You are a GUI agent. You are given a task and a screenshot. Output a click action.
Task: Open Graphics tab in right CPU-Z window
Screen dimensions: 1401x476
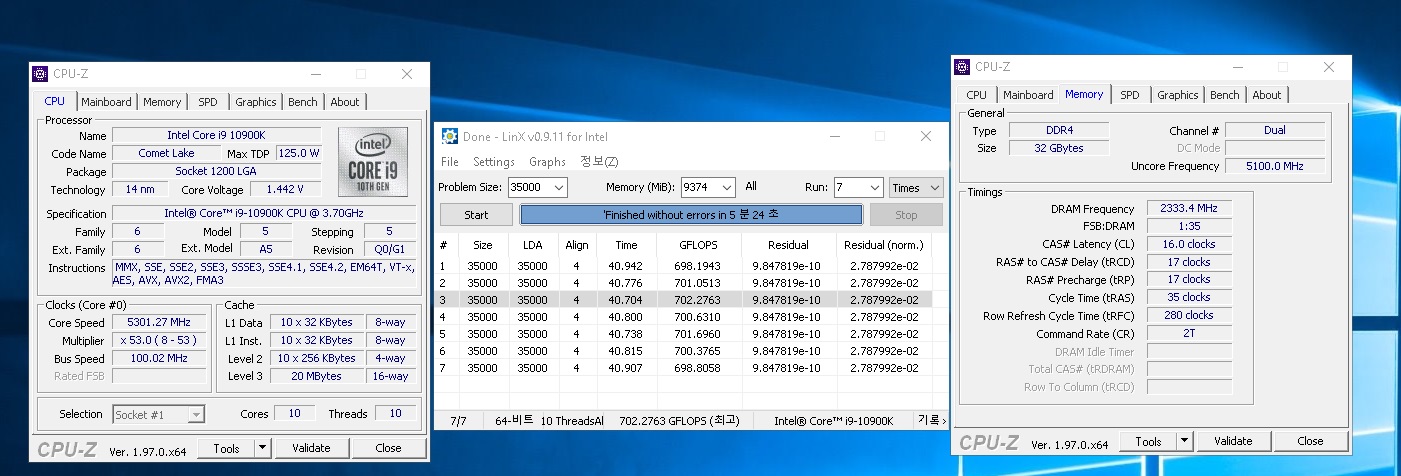click(x=1178, y=95)
